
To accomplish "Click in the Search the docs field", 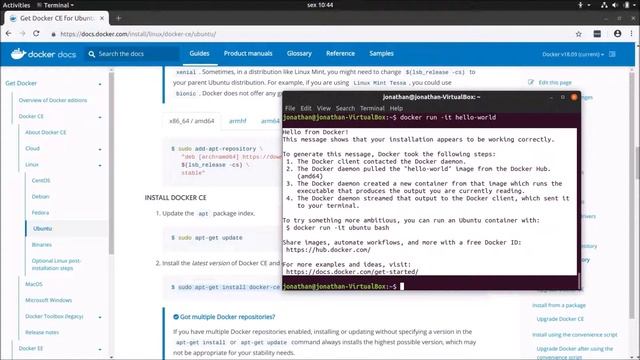I will coord(133,54).
